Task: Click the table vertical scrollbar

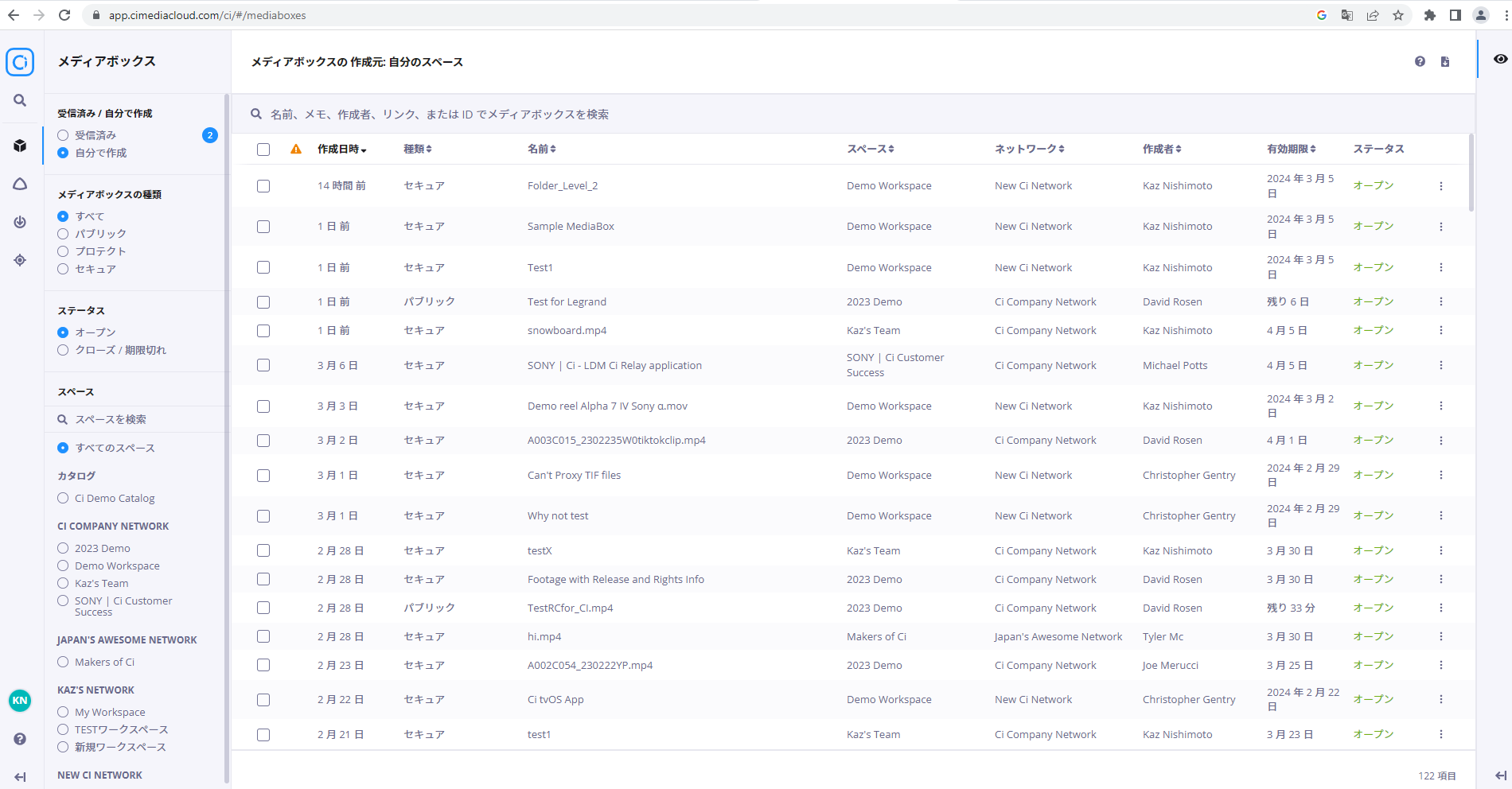Action: [1471, 171]
